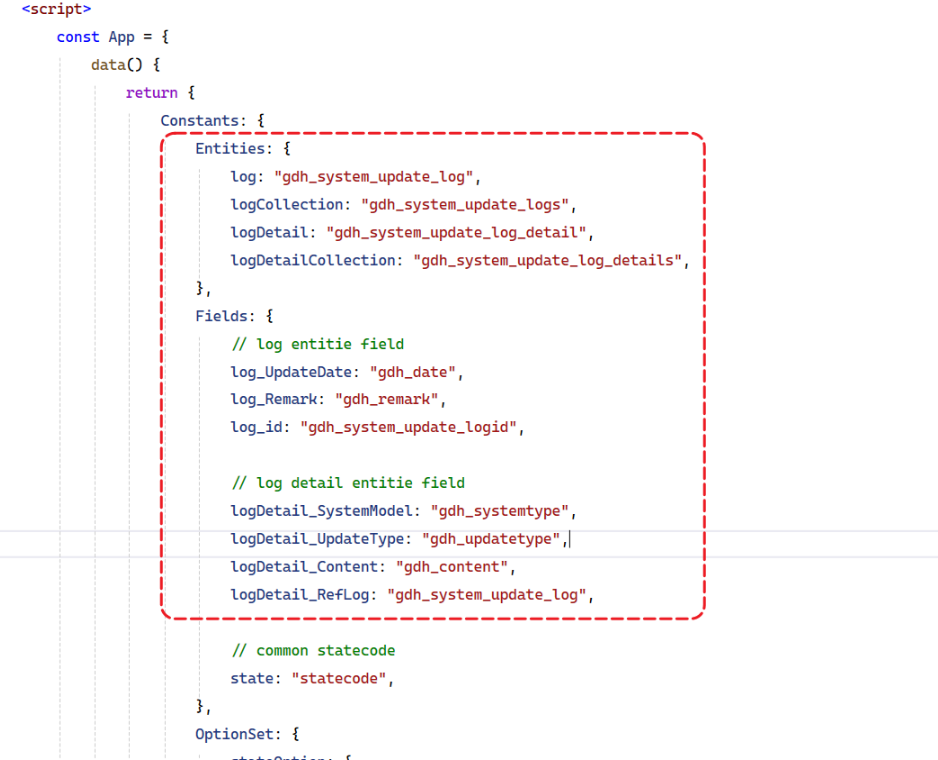Click the log_Remark property
Image resolution: width=938 pixels, height=760 pixels.
(273, 399)
